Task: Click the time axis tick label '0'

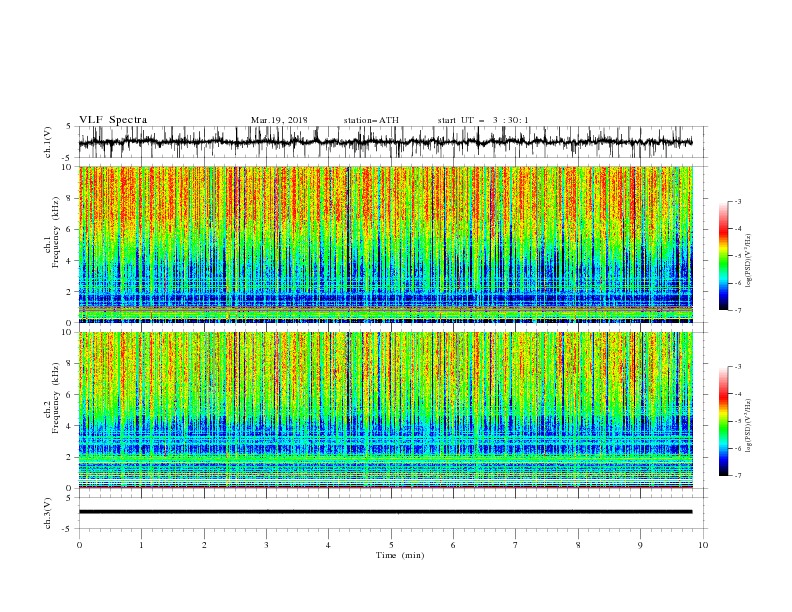Action: click(x=79, y=545)
